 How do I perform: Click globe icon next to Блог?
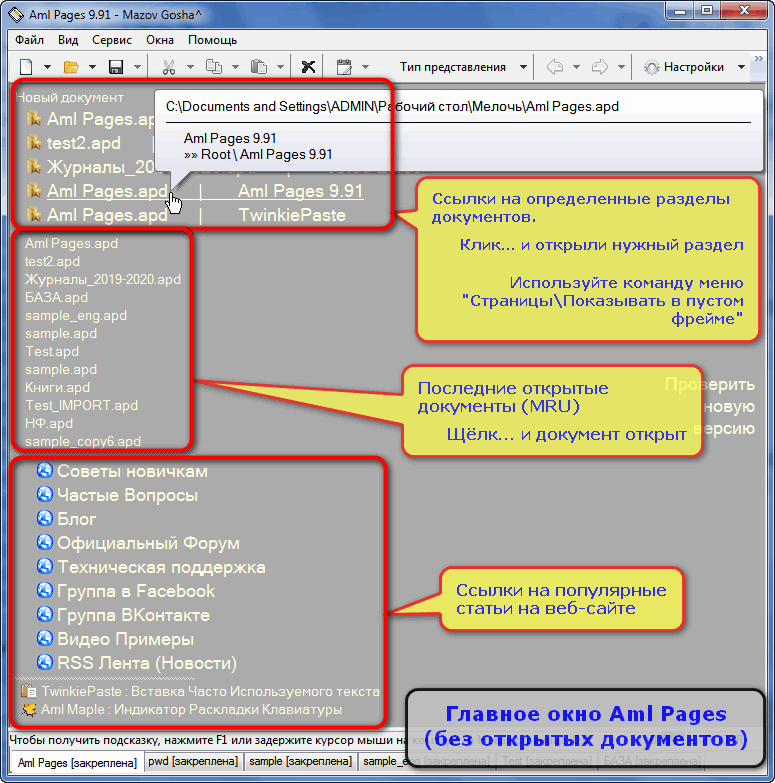tap(44, 518)
